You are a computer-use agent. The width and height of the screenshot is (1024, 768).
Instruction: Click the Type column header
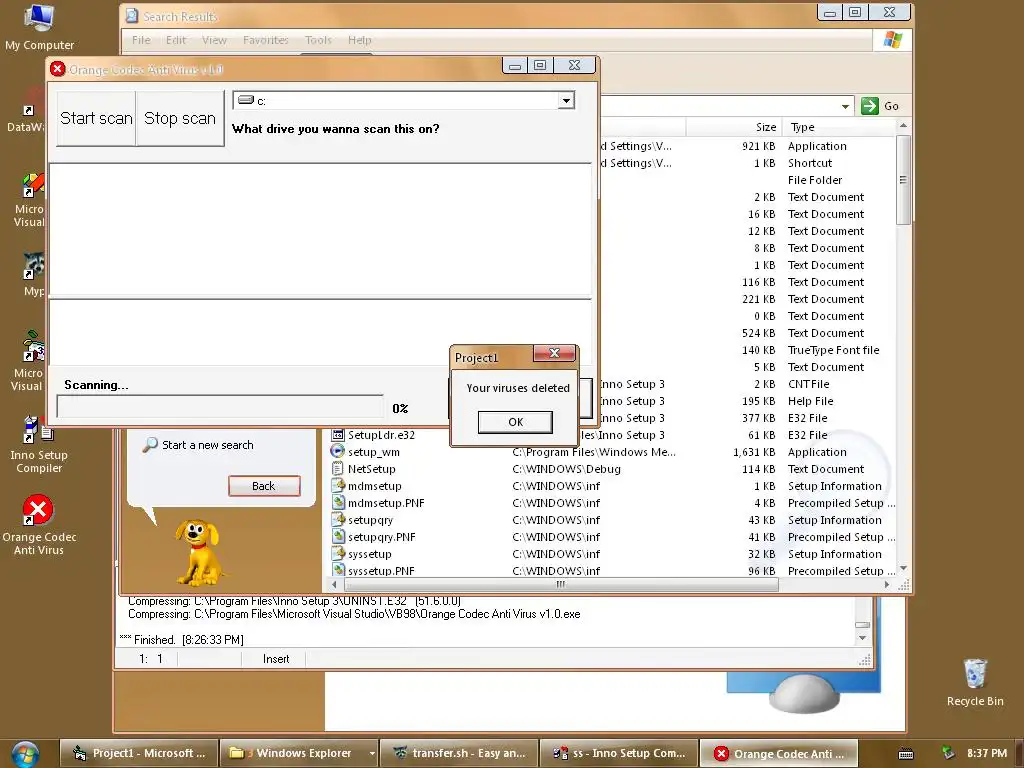[839, 127]
